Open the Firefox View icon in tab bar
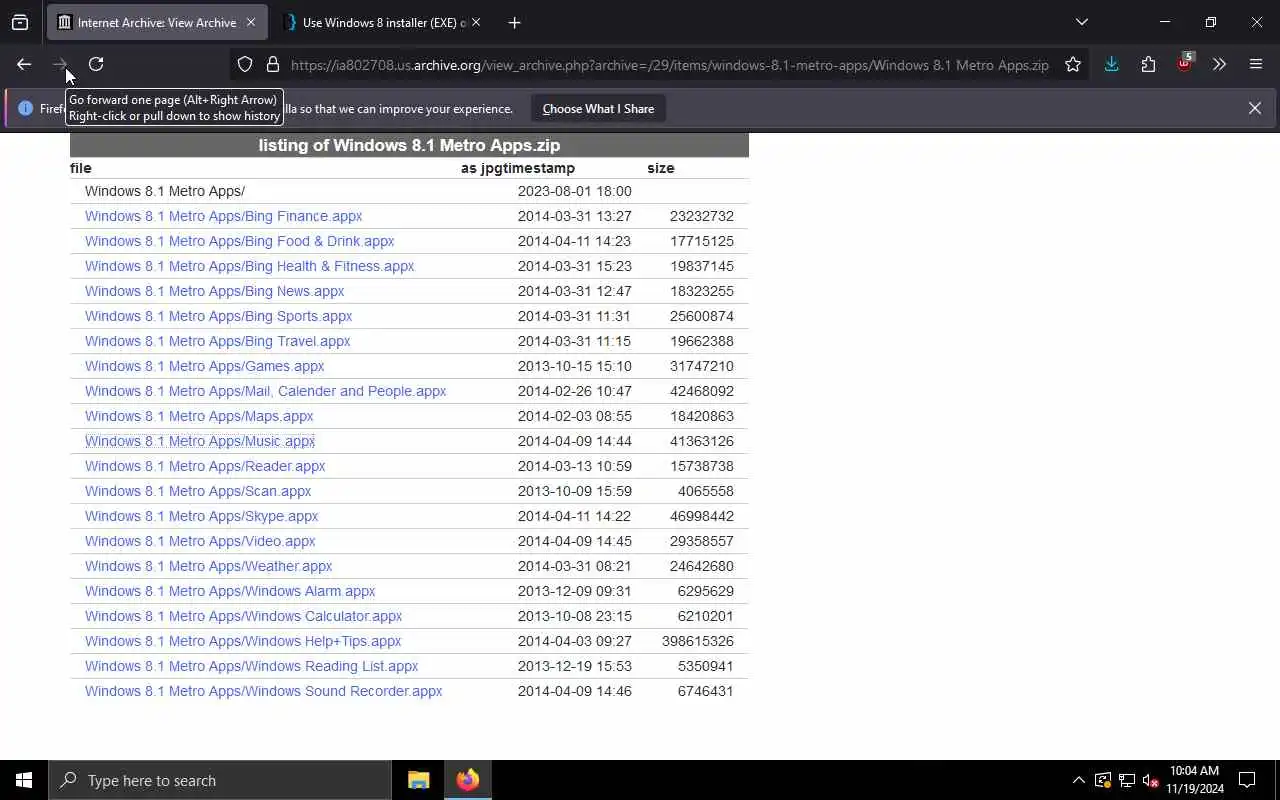Image resolution: width=1280 pixels, height=800 pixels. click(x=20, y=22)
